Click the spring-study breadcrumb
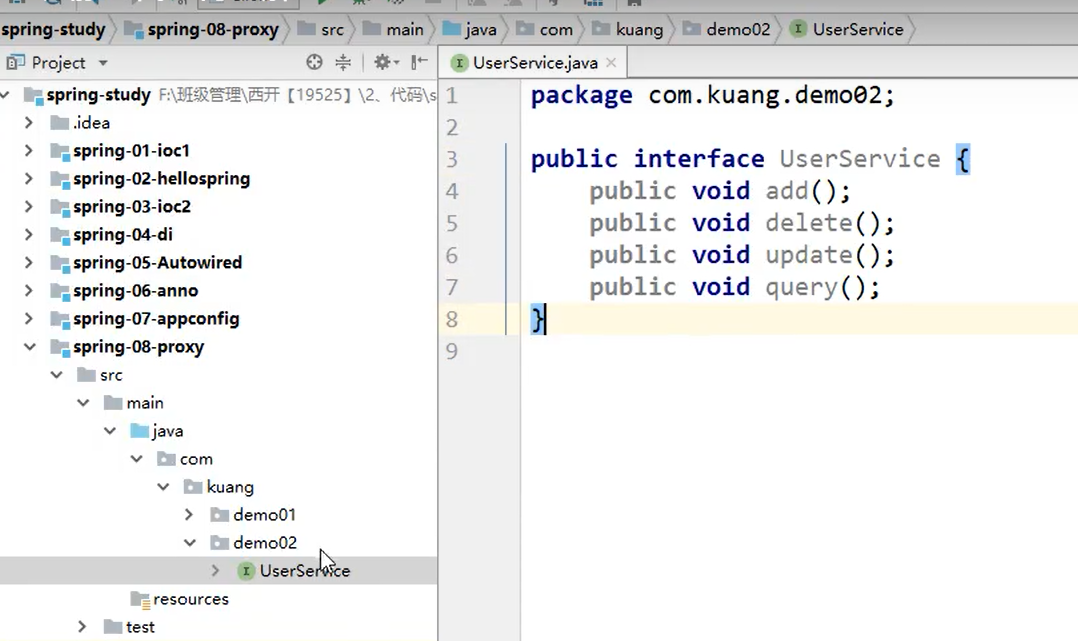Image resolution: width=1078 pixels, height=641 pixels. (x=53, y=30)
